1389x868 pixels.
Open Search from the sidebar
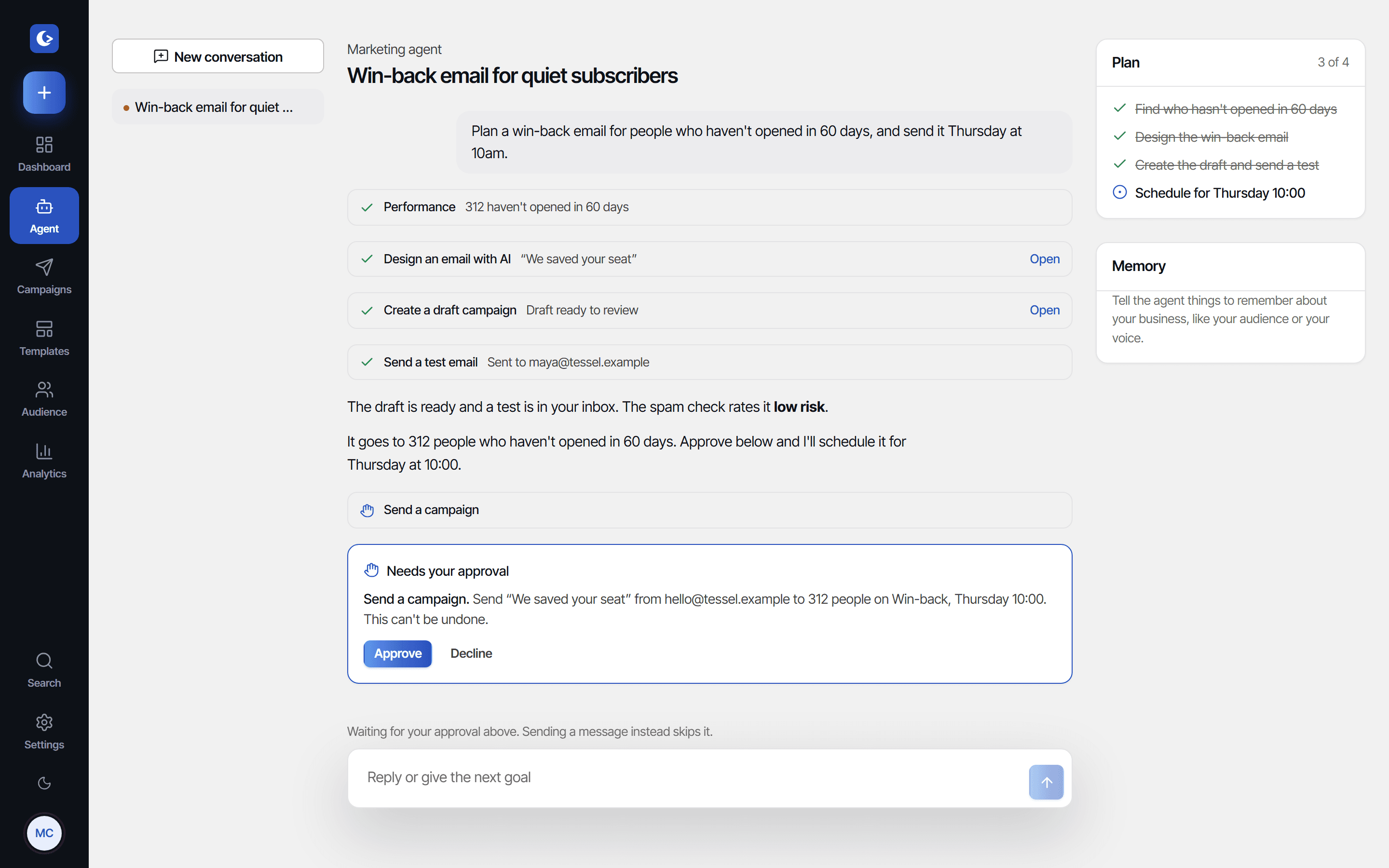tap(44, 670)
